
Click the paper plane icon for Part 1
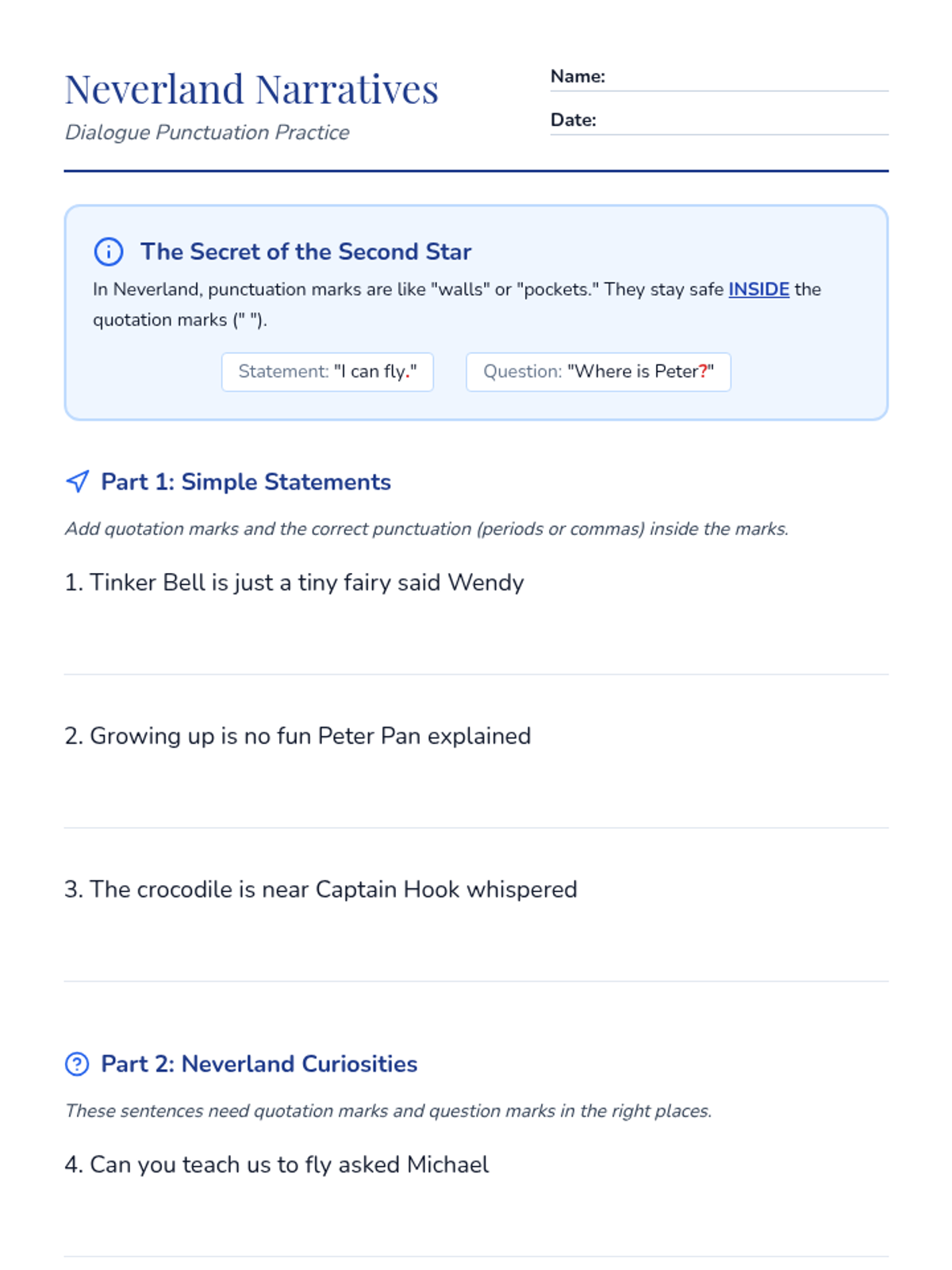pos(77,481)
